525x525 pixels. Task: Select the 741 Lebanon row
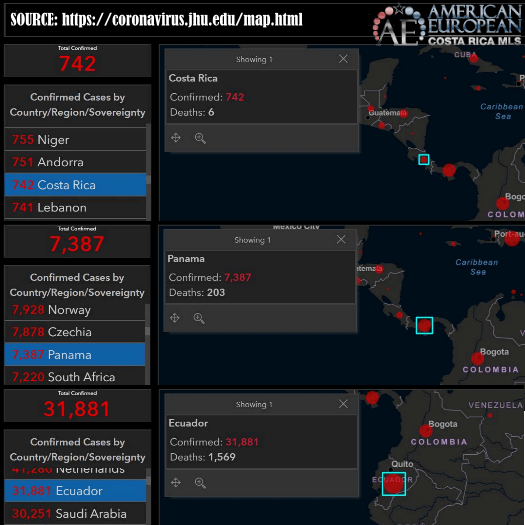[x=75, y=208]
